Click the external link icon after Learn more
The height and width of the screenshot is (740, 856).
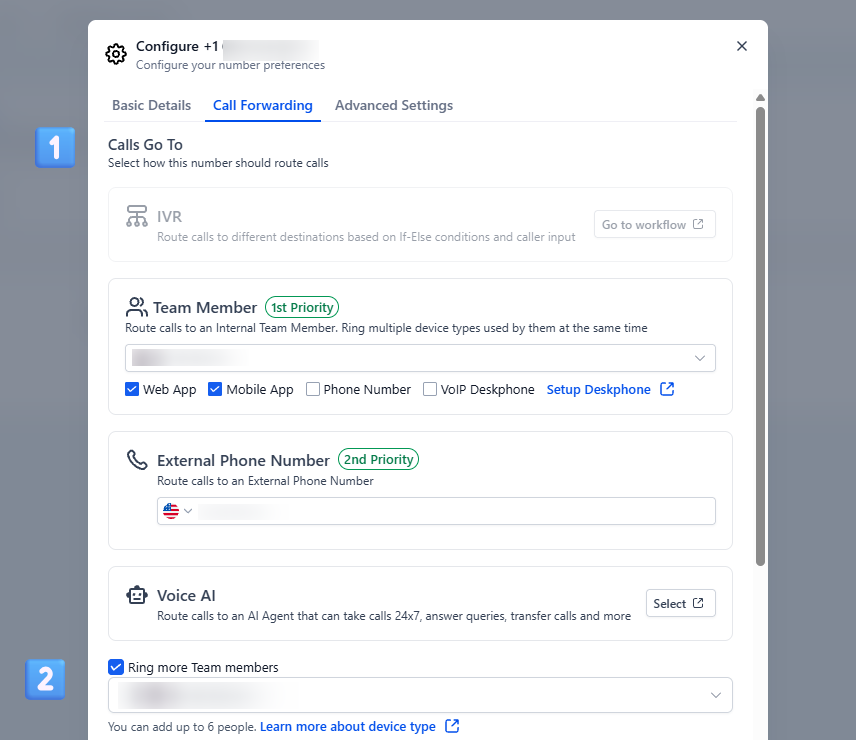[x=452, y=726]
